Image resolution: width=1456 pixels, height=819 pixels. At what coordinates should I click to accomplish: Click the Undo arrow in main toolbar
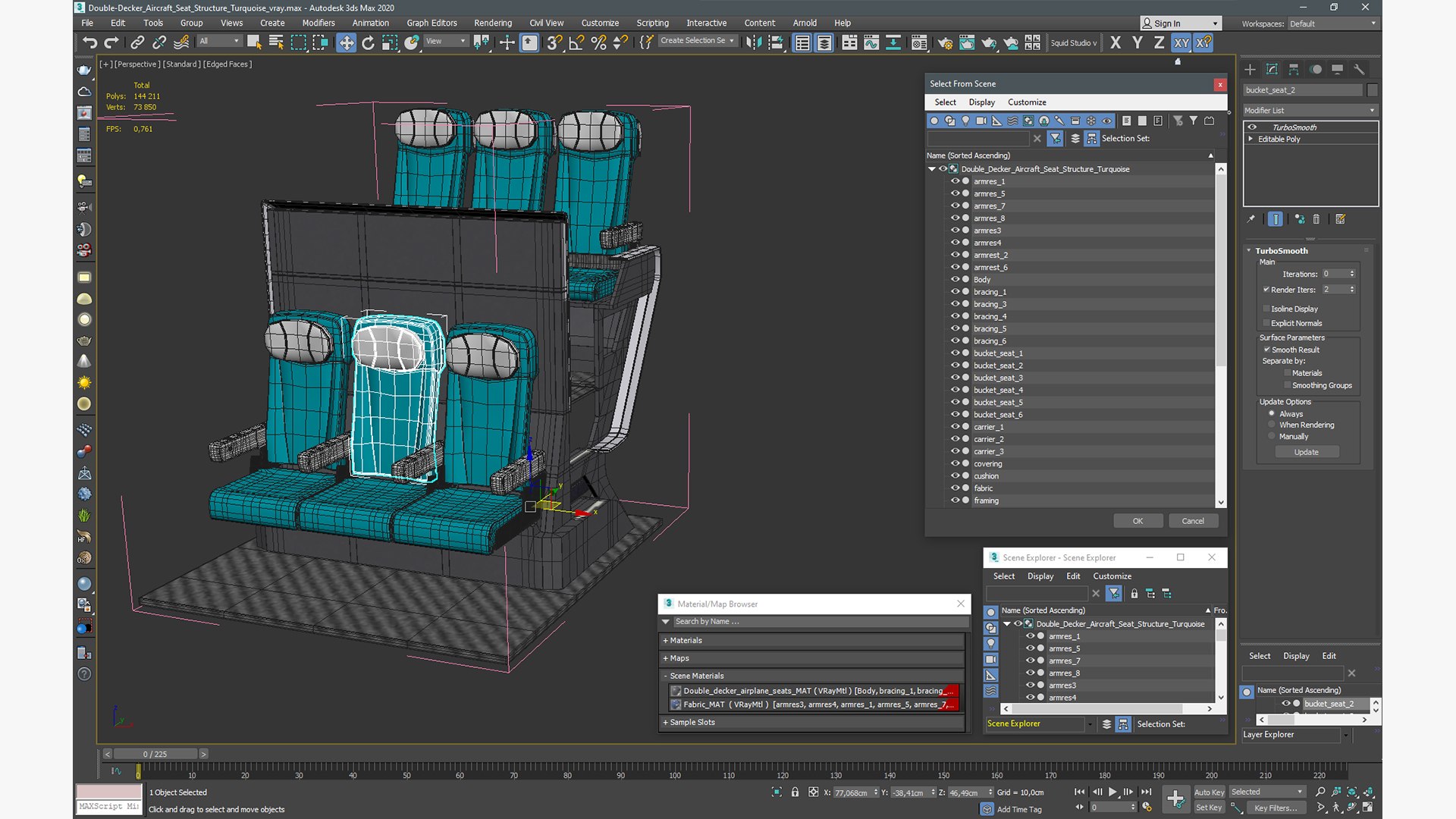(x=89, y=42)
